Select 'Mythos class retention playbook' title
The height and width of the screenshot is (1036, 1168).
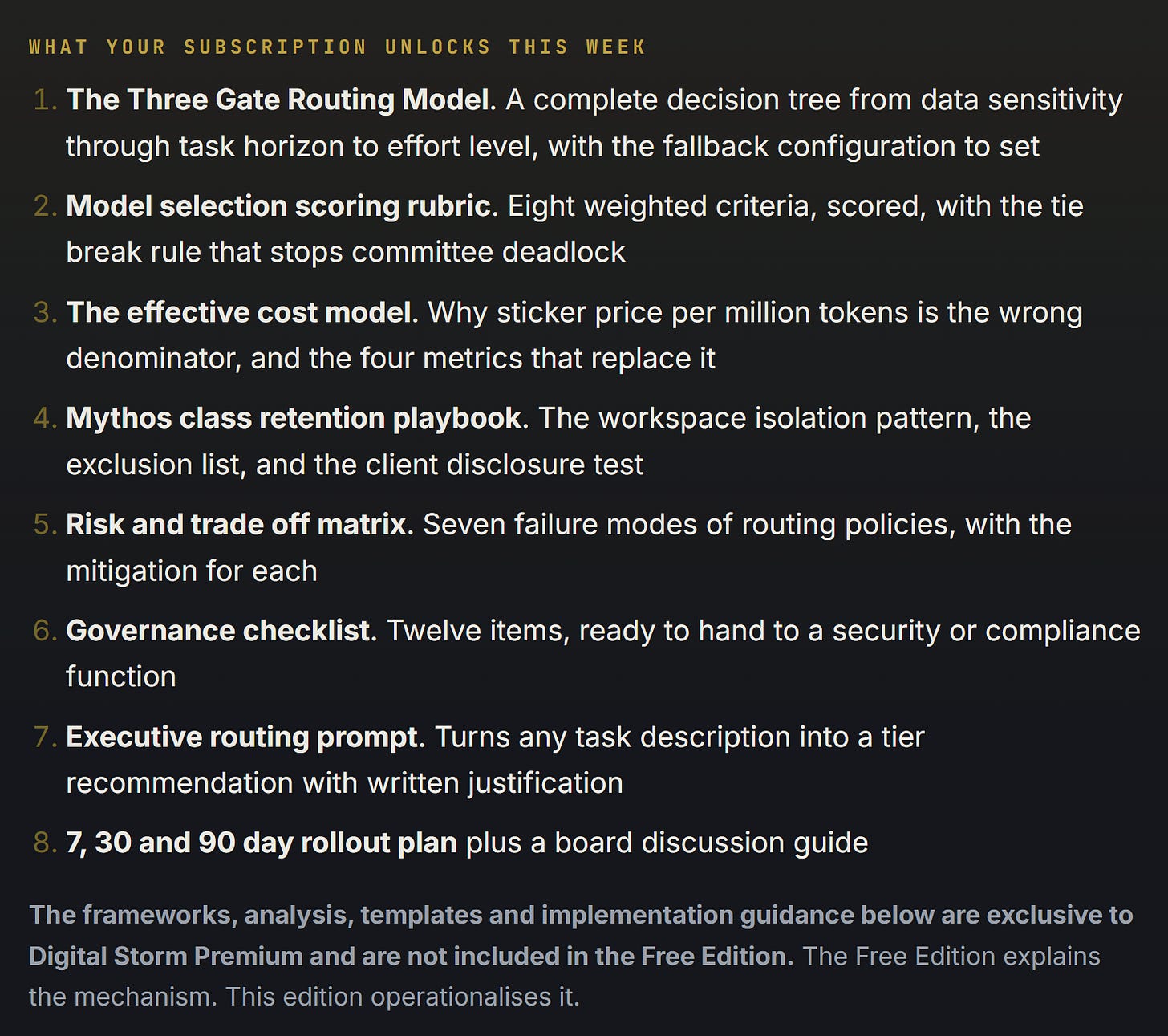(294, 418)
